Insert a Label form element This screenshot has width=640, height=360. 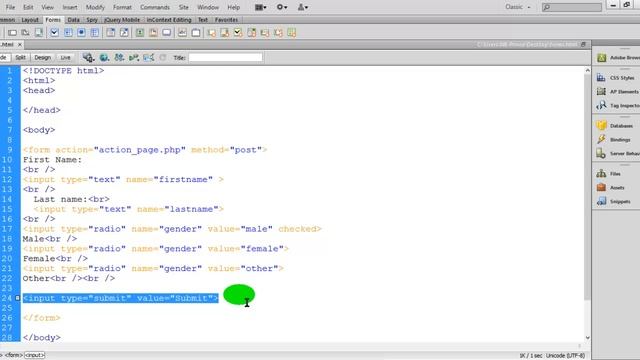[182, 33]
